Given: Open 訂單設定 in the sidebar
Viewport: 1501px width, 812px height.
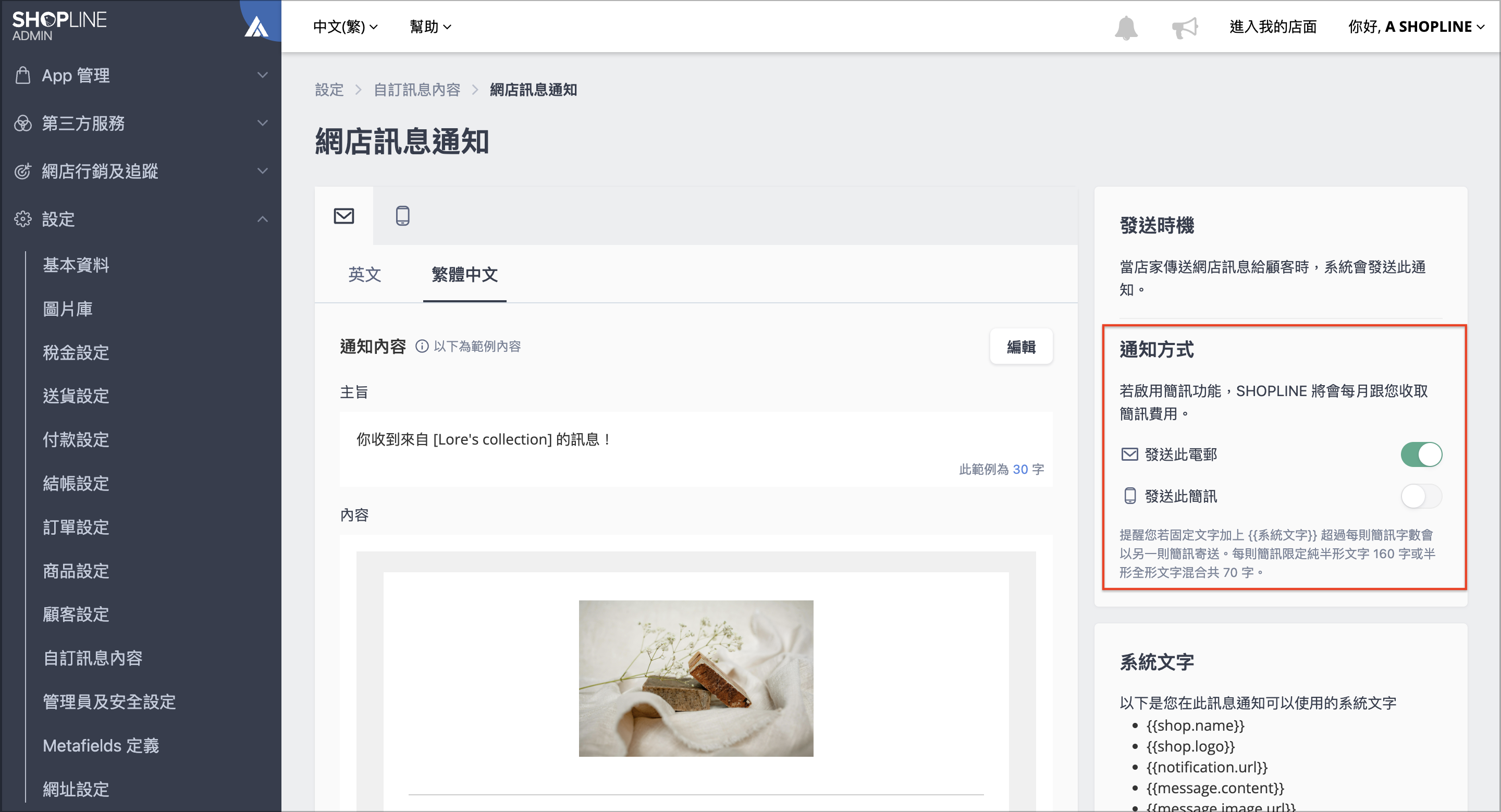Looking at the screenshot, I should 76,527.
